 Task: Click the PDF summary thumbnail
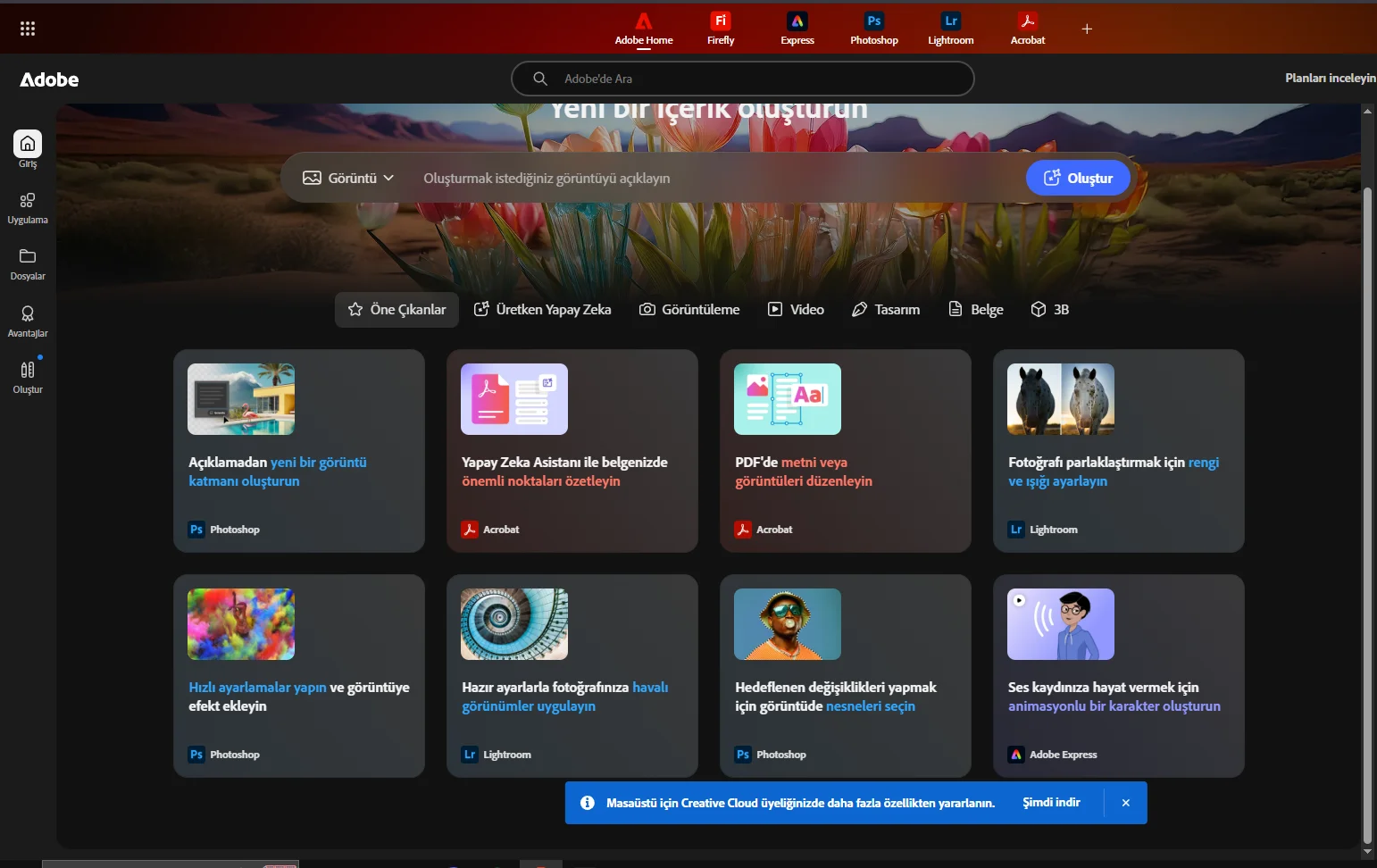pos(514,399)
